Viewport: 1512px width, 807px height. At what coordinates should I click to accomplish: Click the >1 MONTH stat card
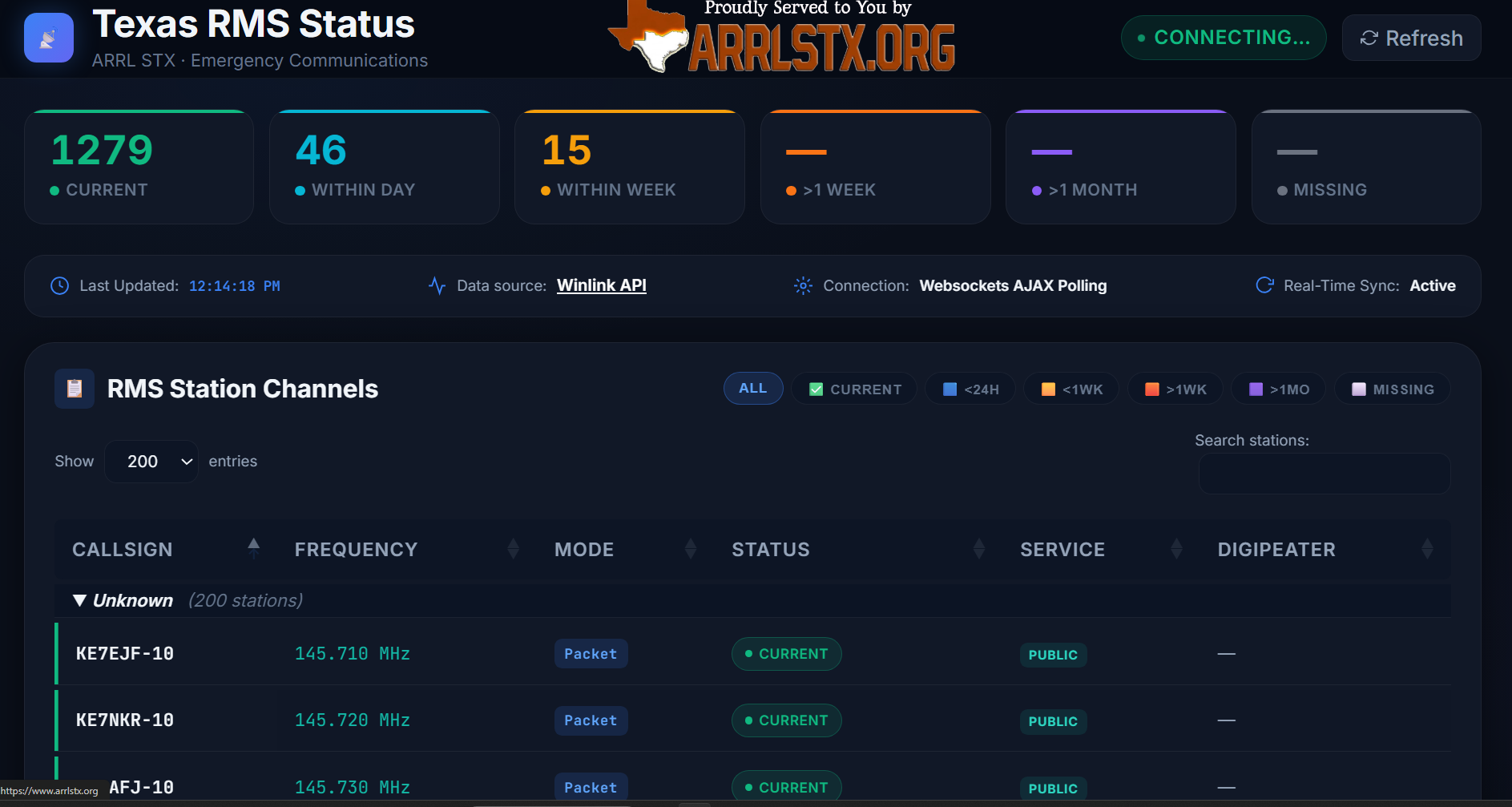(1121, 167)
